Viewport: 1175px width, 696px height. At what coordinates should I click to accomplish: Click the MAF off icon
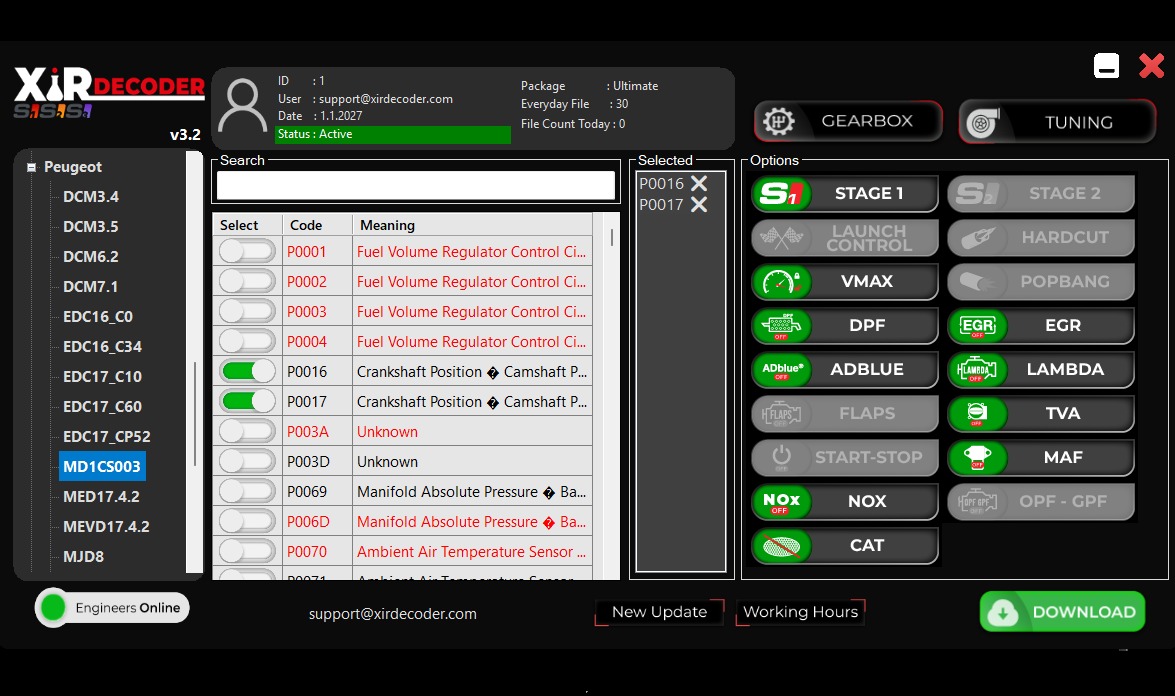click(977, 458)
